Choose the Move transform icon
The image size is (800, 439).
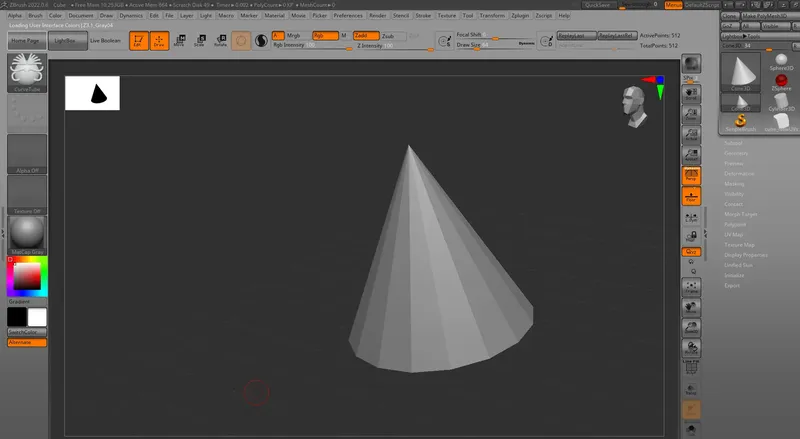click(179, 41)
